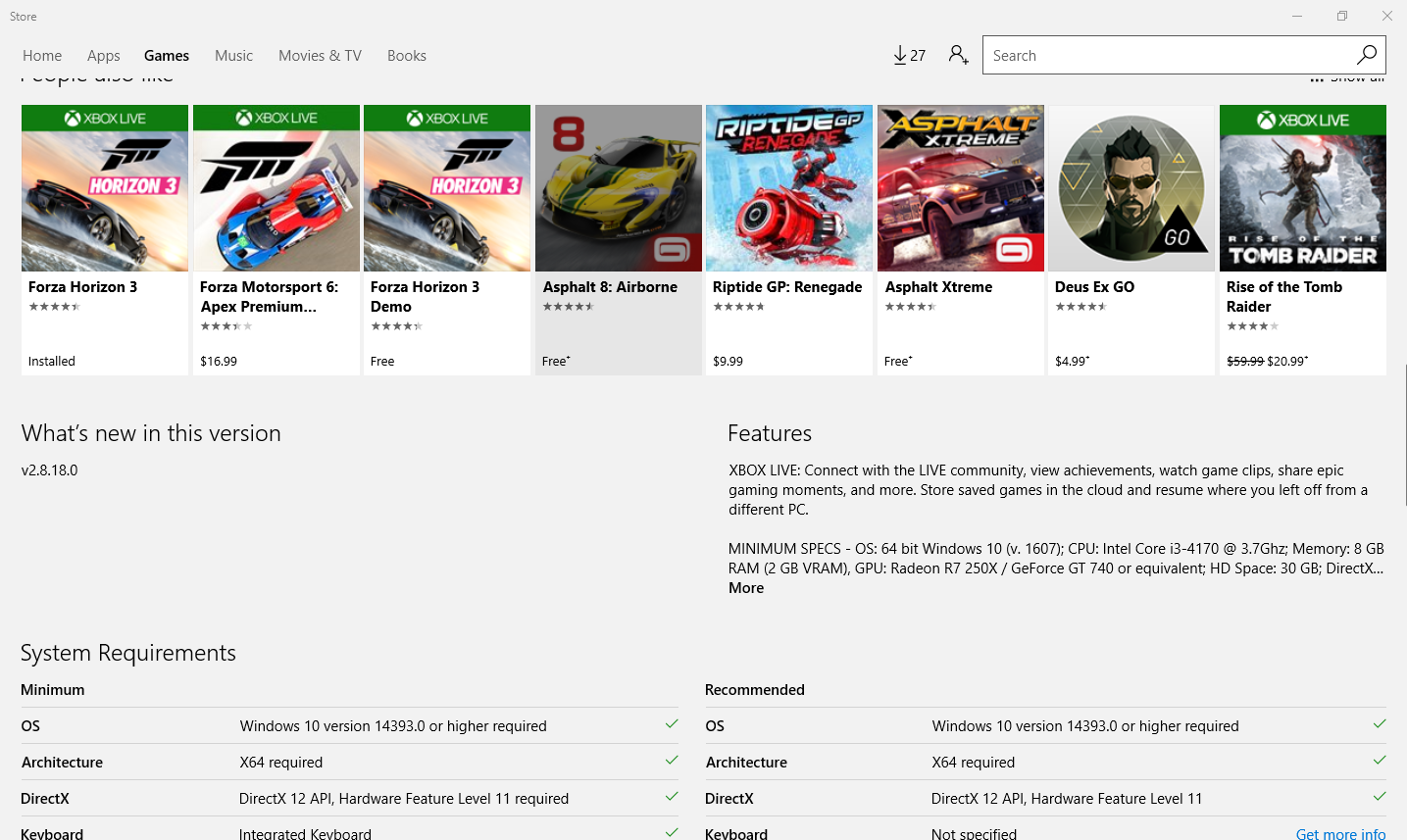This screenshot has width=1407, height=840.
Task: Open the Forza Horizon 3 Demo thumbnail
Action: 447,188
